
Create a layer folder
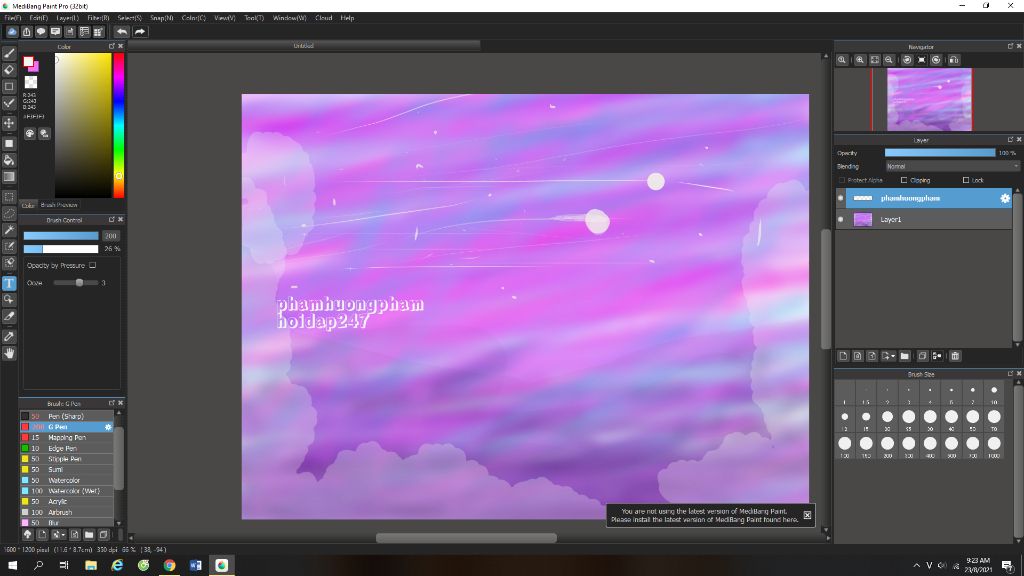click(x=904, y=356)
